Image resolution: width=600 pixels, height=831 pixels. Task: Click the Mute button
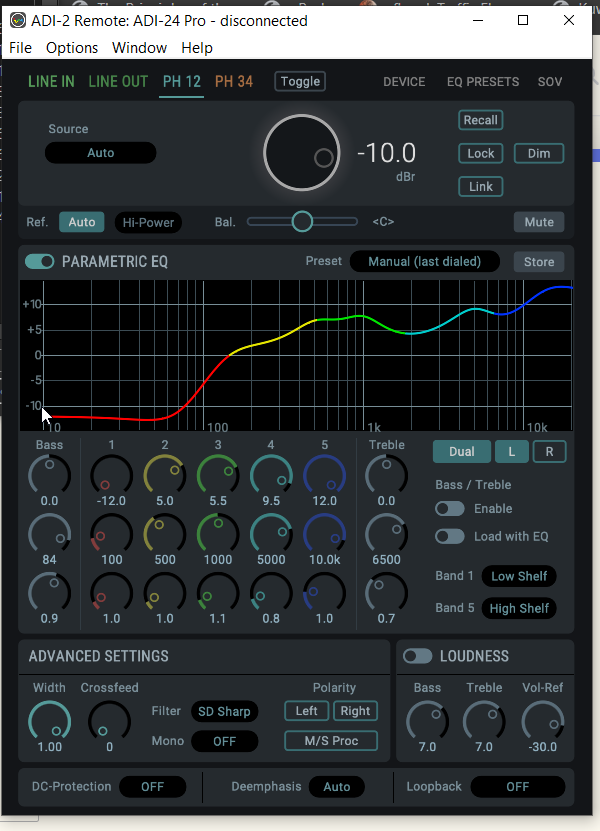(539, 222)
